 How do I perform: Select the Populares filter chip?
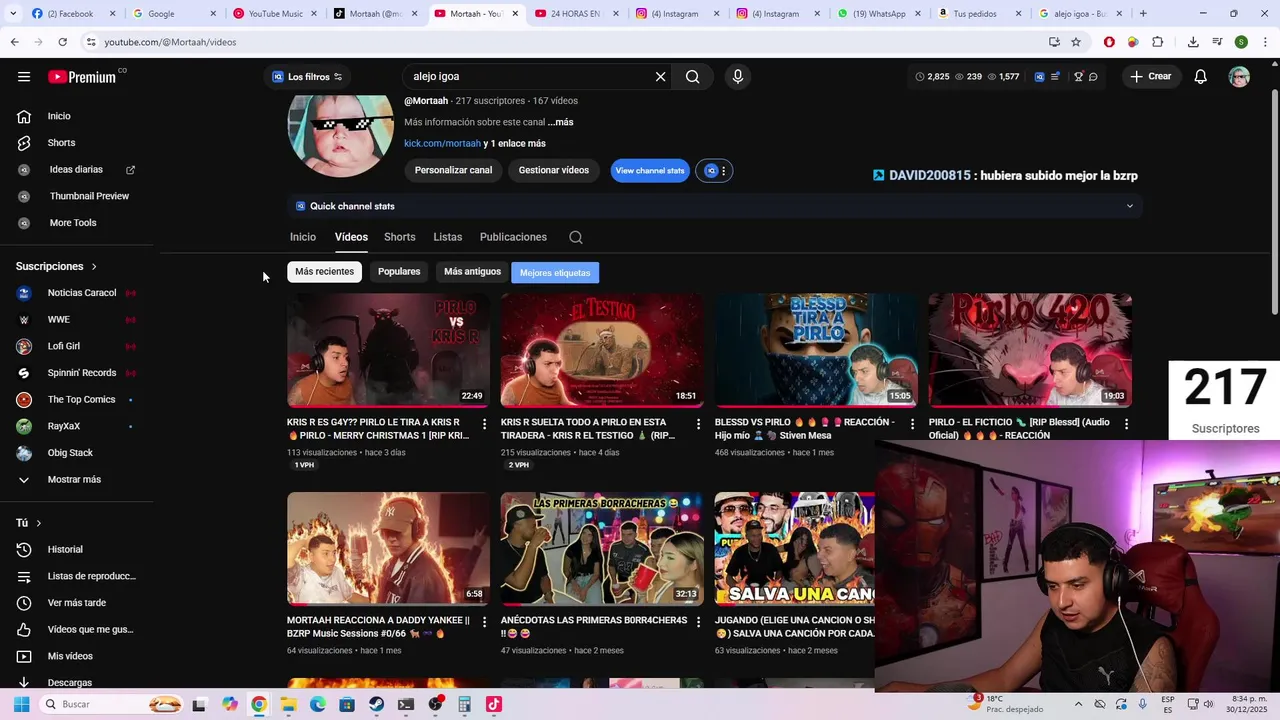pyautogui.click(x=399, y=272)
